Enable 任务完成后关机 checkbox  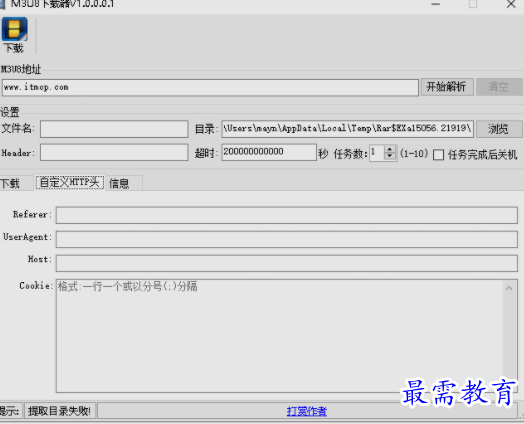[438, 155]
